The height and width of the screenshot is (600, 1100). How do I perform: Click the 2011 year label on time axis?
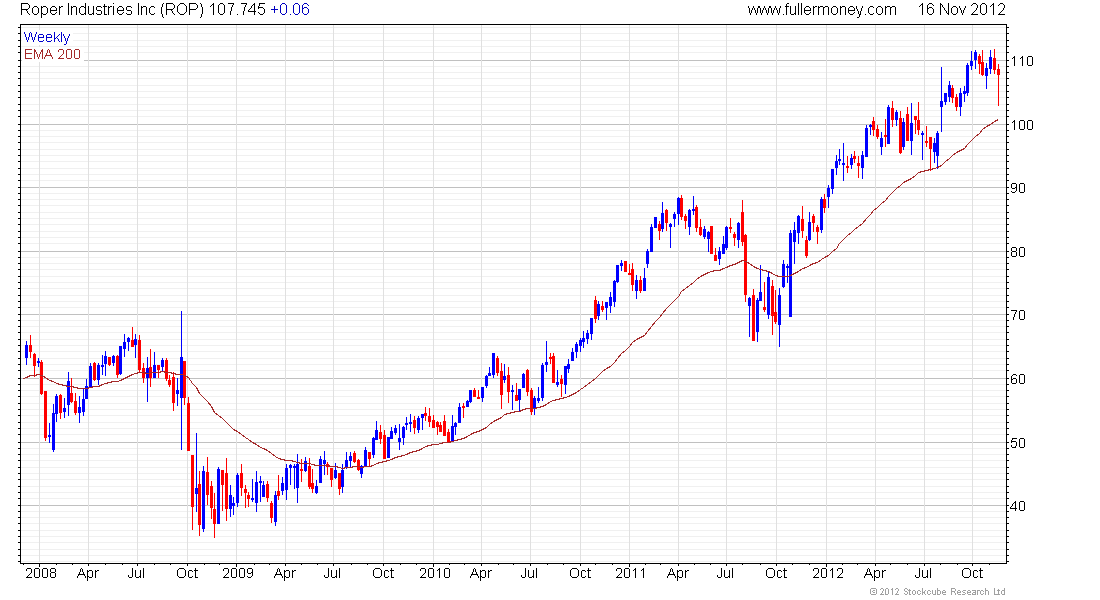click(631, 573)
